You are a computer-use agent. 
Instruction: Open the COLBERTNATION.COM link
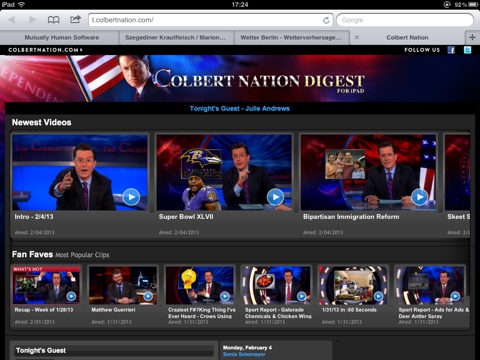click(45, 50)
